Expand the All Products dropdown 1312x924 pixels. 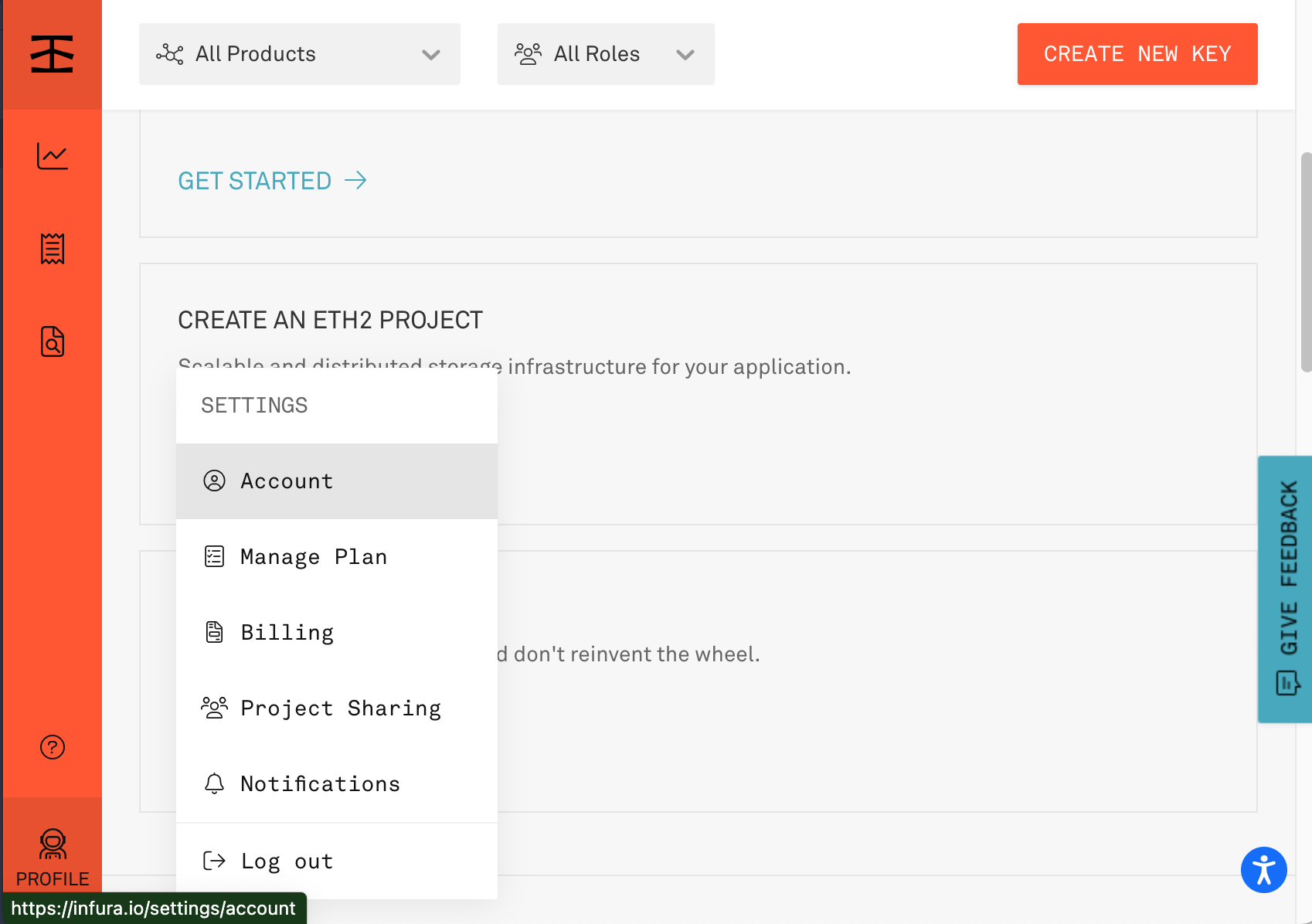(300, 54)
